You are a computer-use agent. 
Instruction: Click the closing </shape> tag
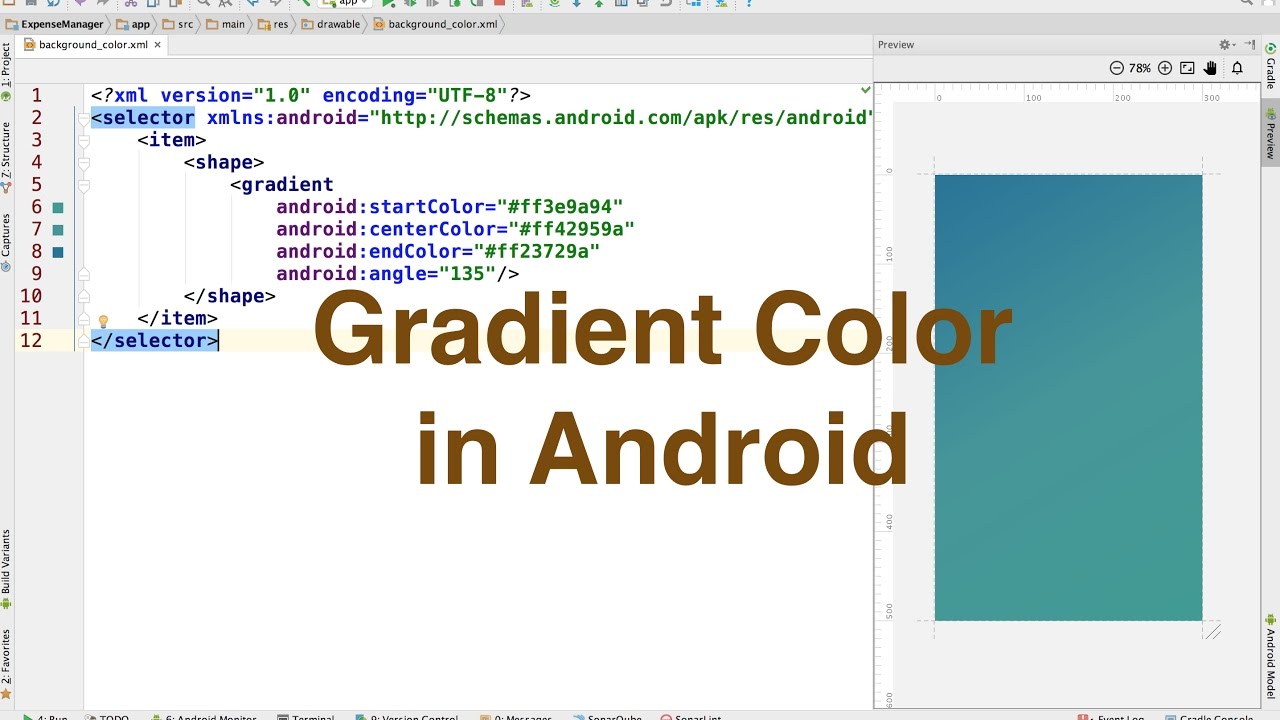pyautogui.click(x=230, y=296)
